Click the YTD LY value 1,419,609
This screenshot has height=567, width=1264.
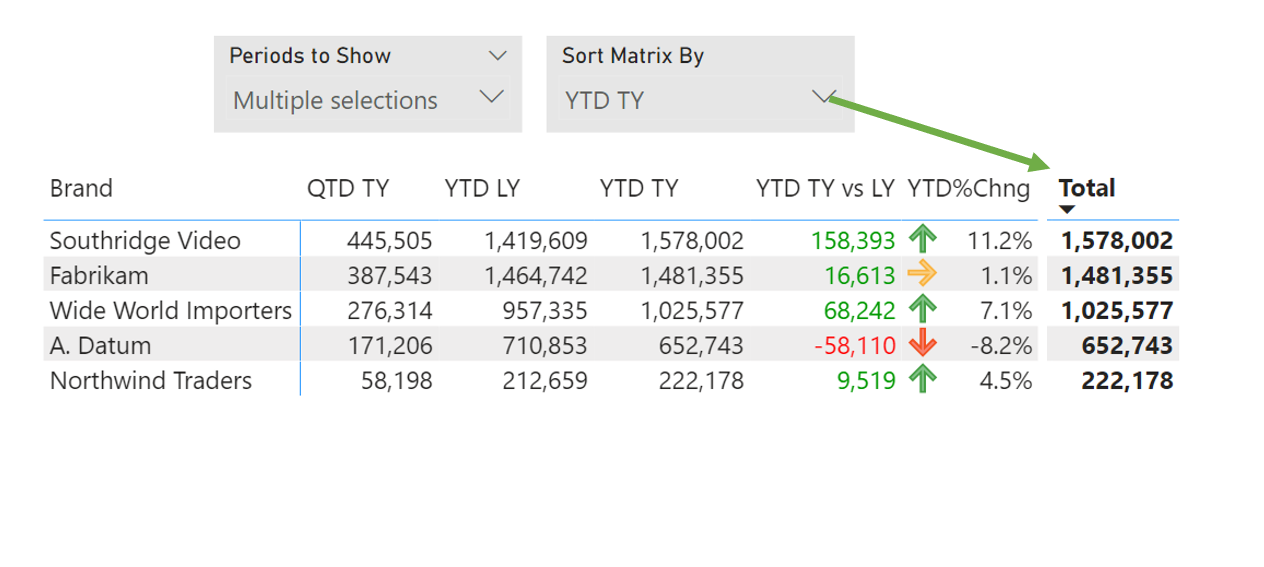click(x=536, y=241)
